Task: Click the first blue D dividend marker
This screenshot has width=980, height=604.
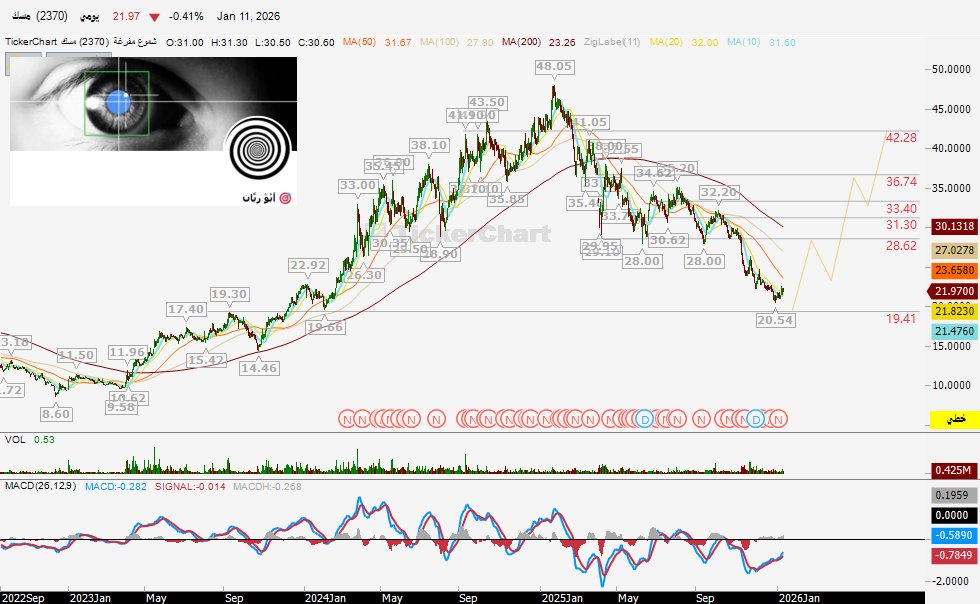Action: [645, 418]
